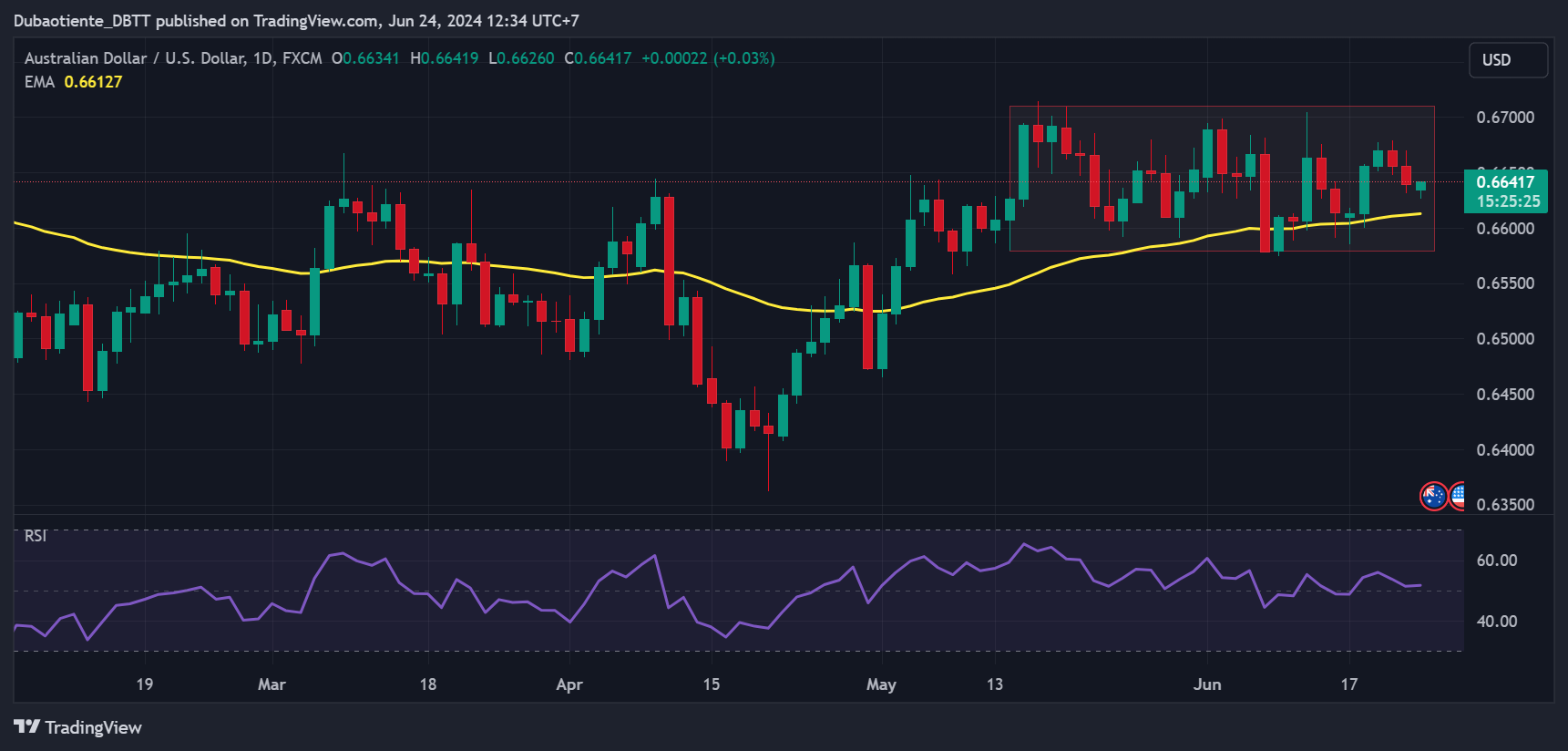Click the Mar label on time axis

tap(272, 684)
